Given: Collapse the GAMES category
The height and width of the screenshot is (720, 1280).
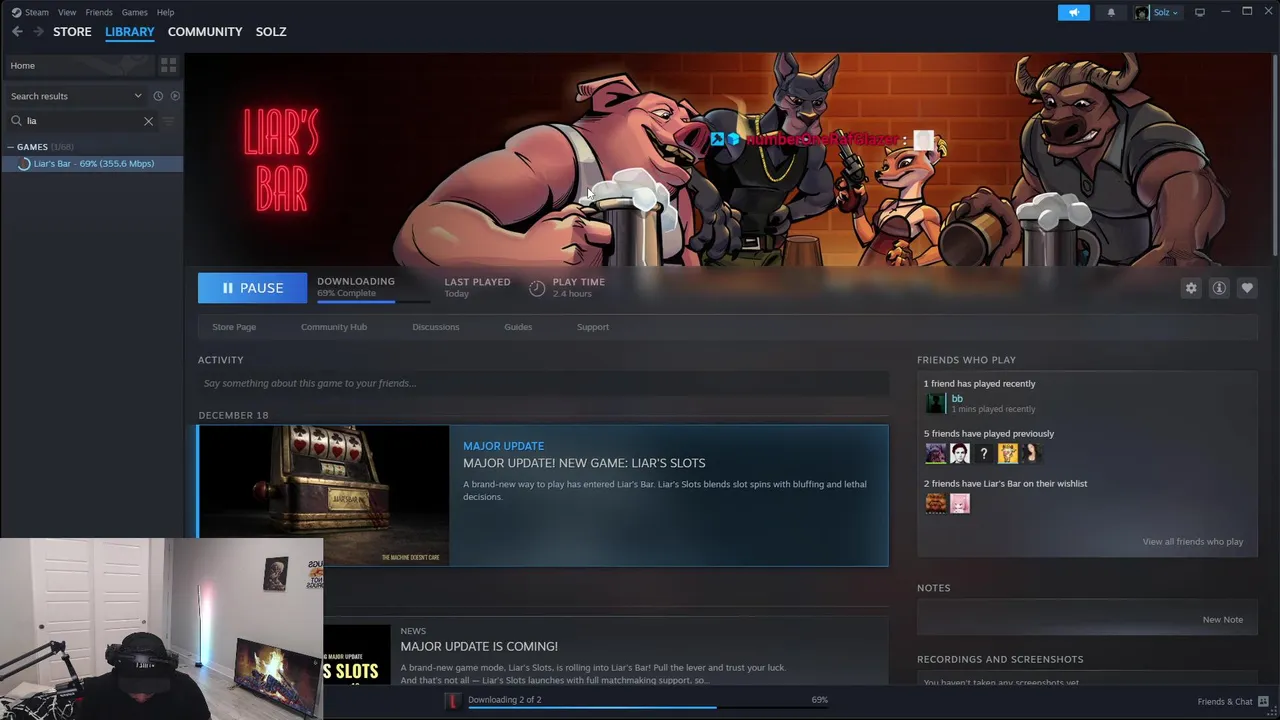Looking at the screenshot, I should (x=11, y=147).
